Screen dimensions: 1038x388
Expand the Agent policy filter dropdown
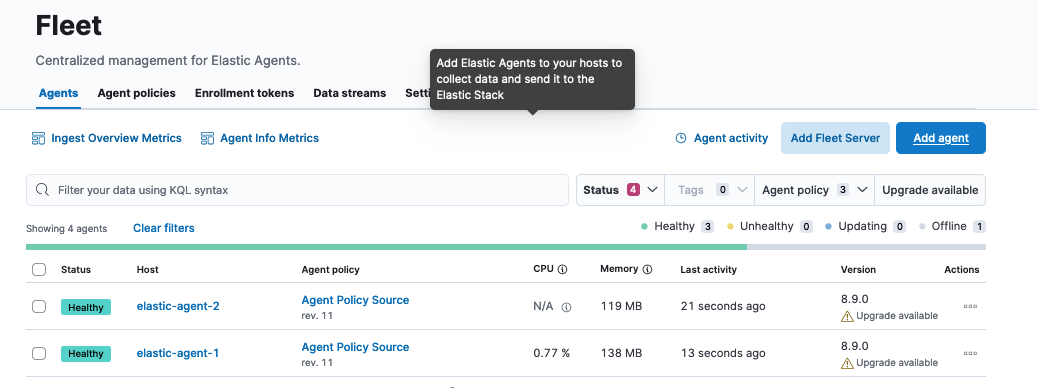[x=814, y=190]
